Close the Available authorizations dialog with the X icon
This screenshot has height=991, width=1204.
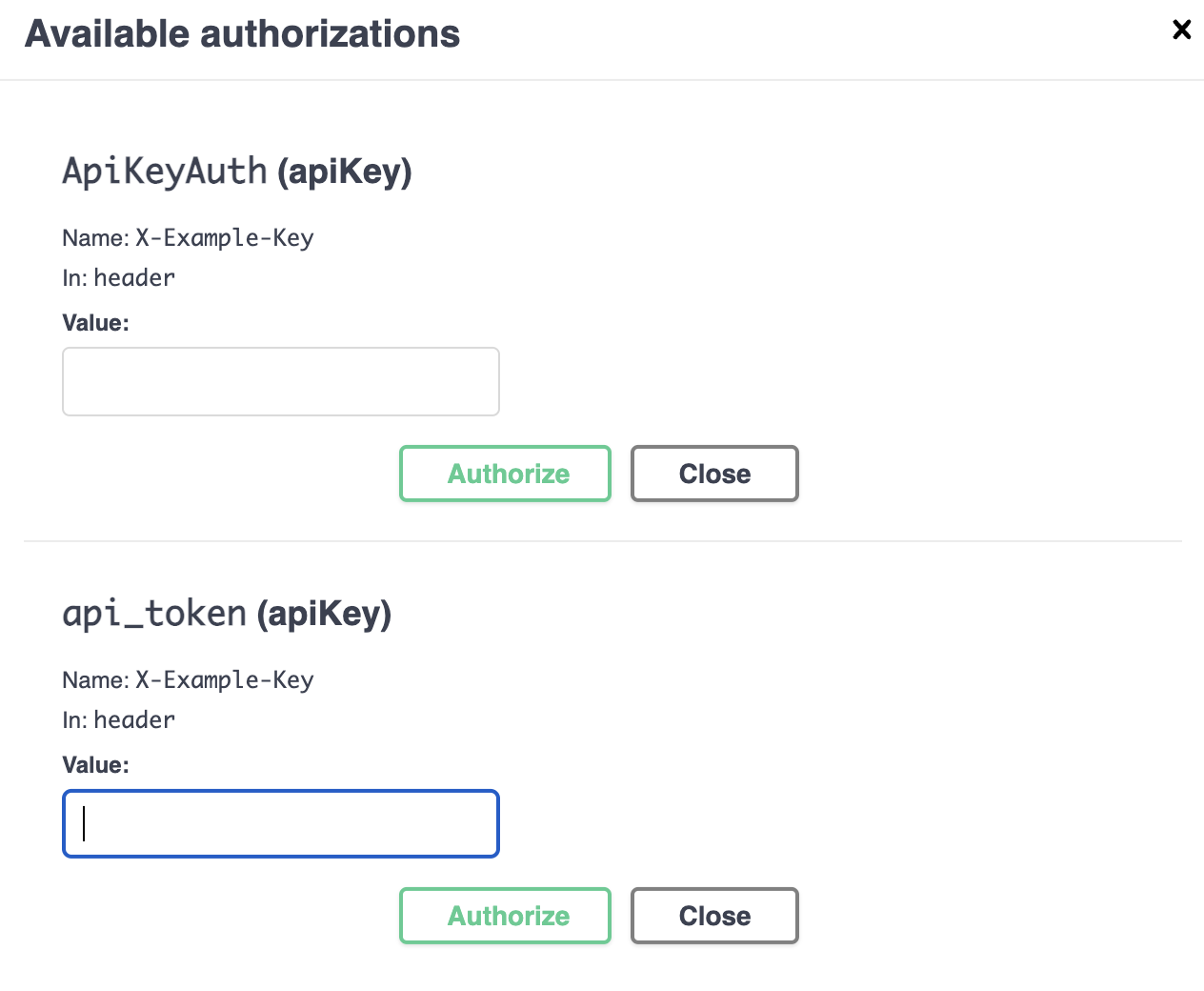(x=1181, y=30)
